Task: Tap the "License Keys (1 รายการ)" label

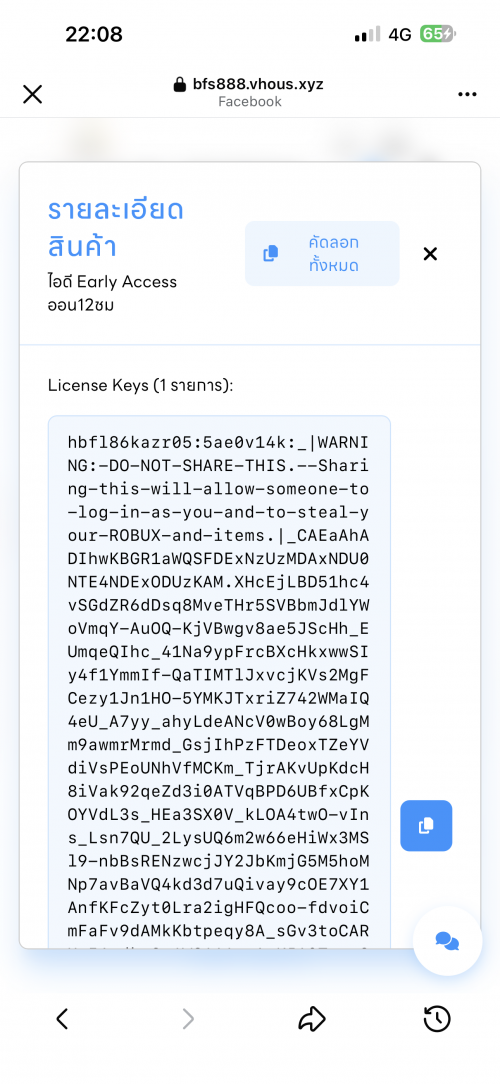Action: point(141,385)
